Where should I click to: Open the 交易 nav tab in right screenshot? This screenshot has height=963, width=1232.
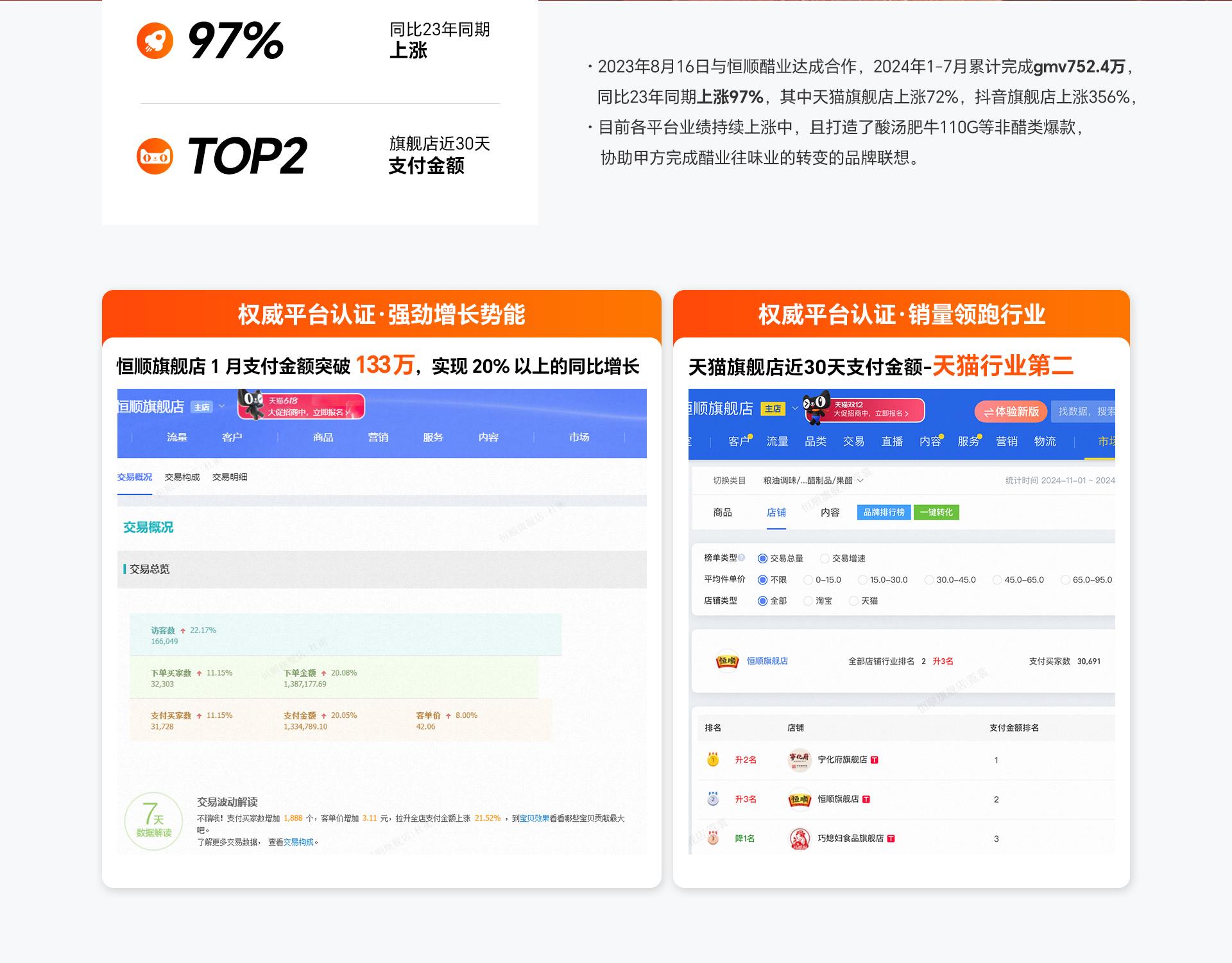tap(853, 441)
